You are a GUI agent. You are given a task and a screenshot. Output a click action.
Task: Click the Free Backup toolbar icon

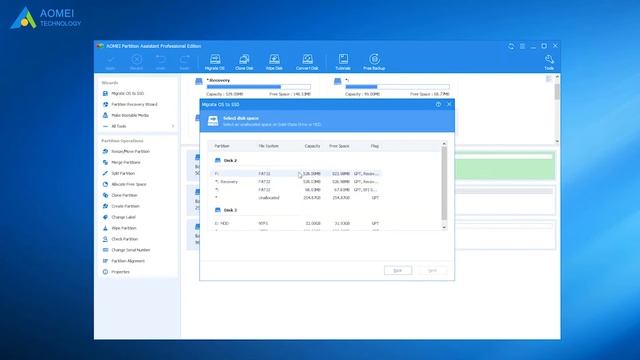click(374, 62)
